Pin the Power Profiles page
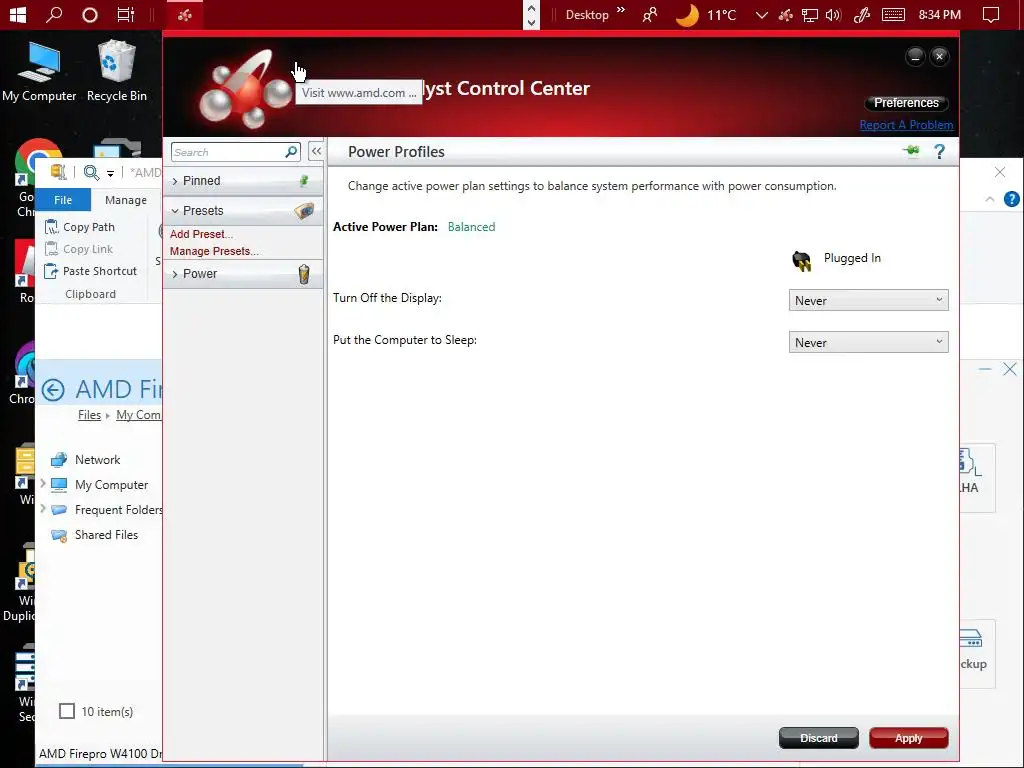 pos(912,152)
